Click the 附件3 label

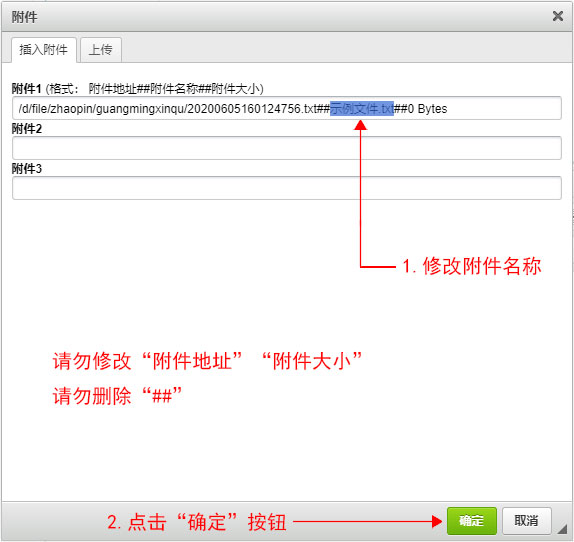[27, 169]
